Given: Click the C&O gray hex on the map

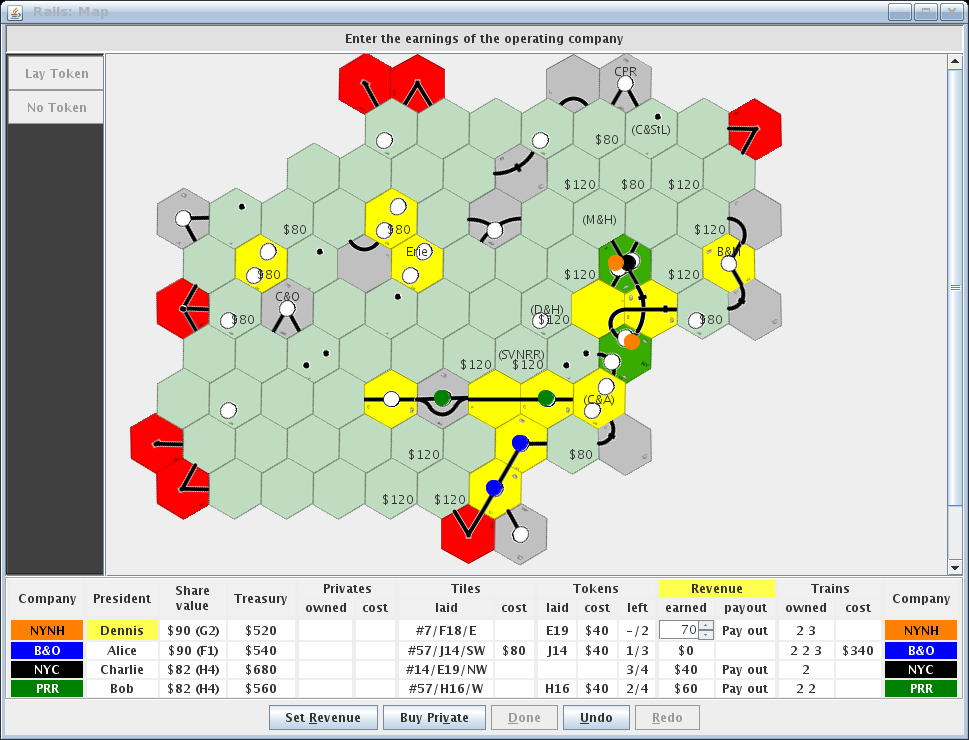Looking at the screenshot, I should [287, 308].
